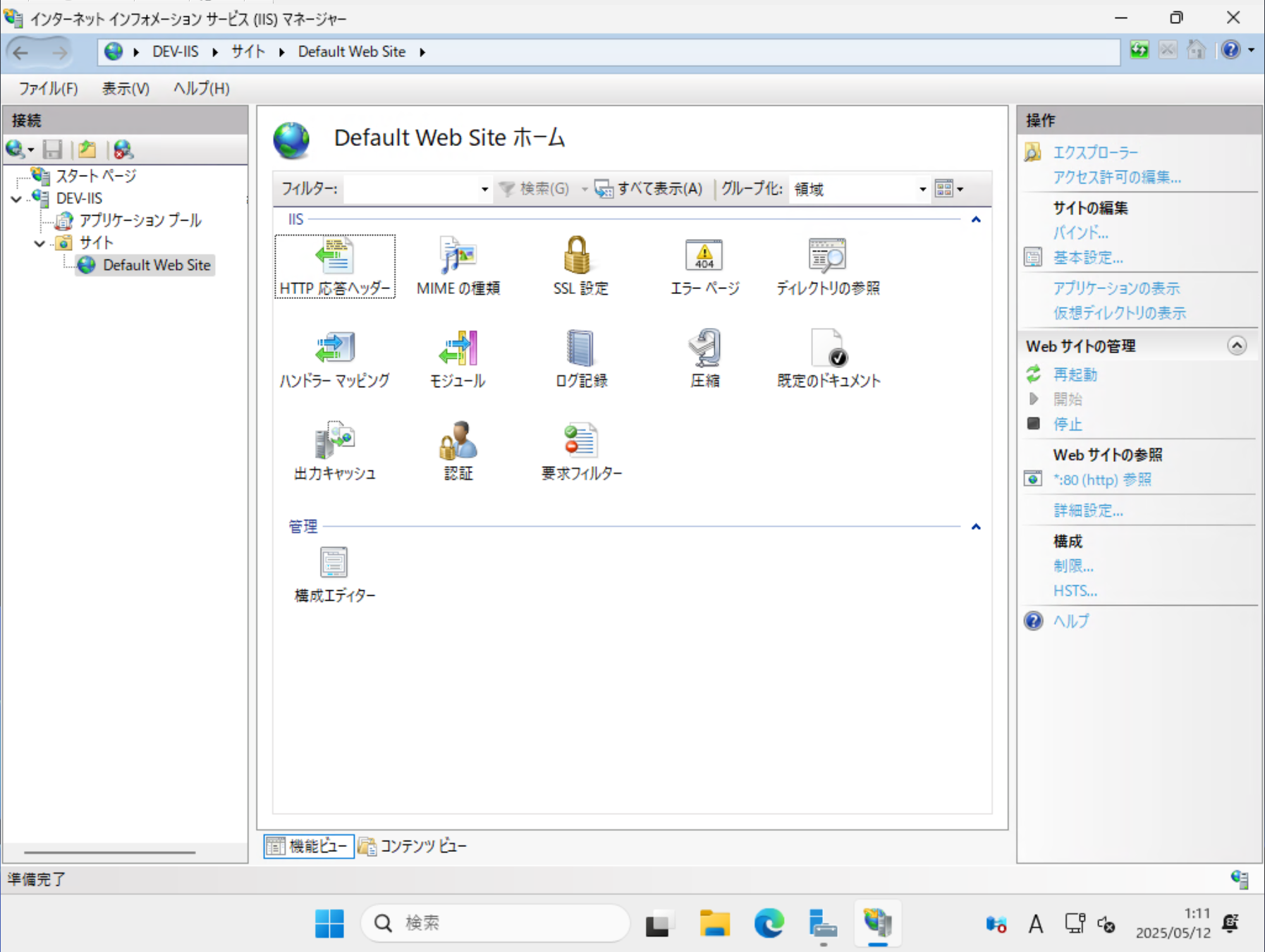This screenshot has width=1265, height=952.
Task: Open 認証 feature icon
Action: pyautogui.click(x=458, y=440)
